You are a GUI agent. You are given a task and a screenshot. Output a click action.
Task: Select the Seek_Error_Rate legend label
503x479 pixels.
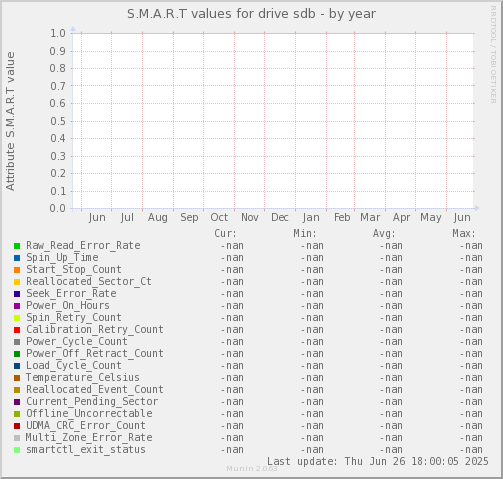pyautogui.click(x=71, y=293)
